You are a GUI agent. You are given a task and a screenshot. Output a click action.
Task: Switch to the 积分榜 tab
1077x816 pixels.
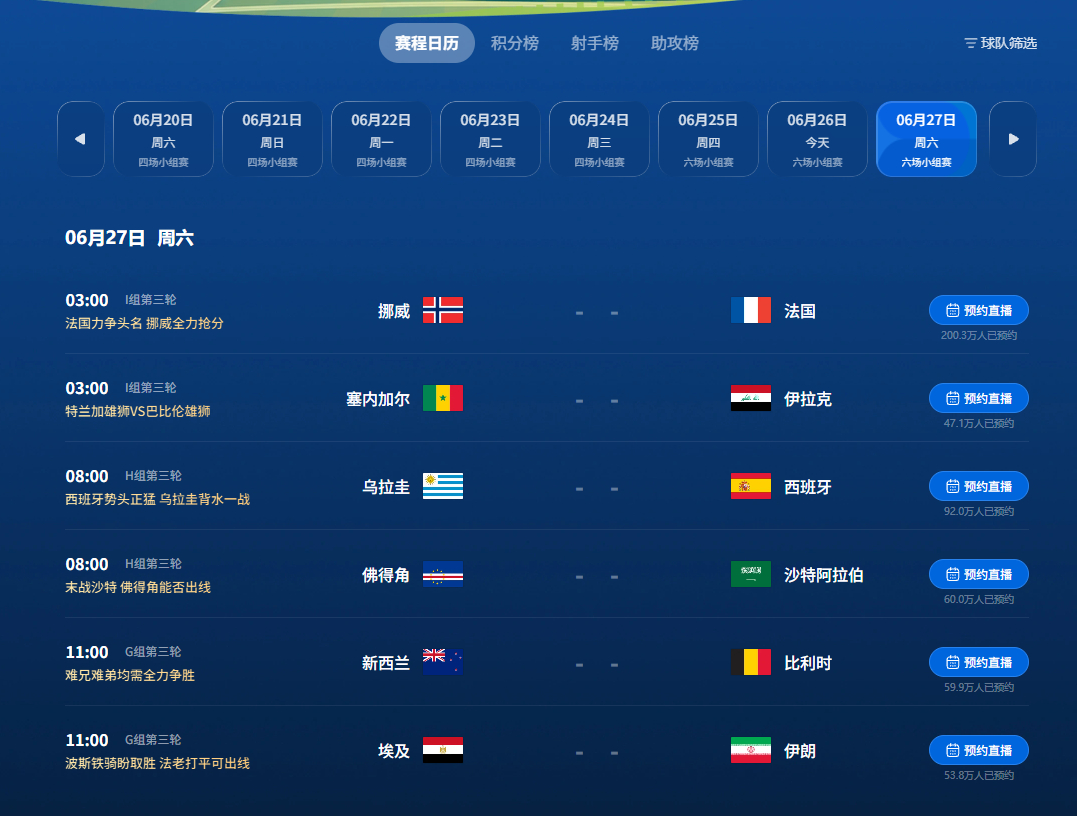514,43
